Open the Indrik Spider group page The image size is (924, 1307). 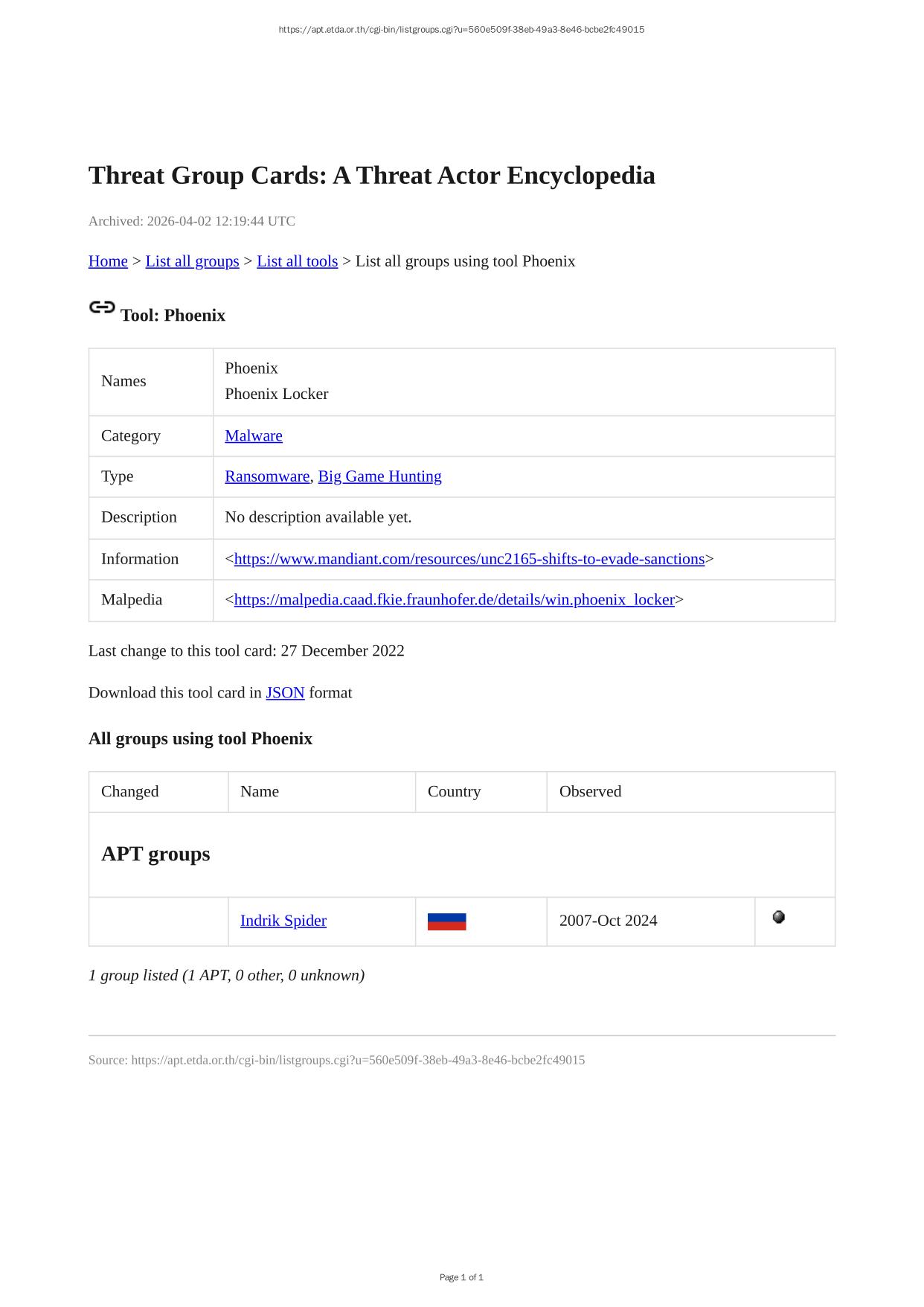click(x=283, y=921)
